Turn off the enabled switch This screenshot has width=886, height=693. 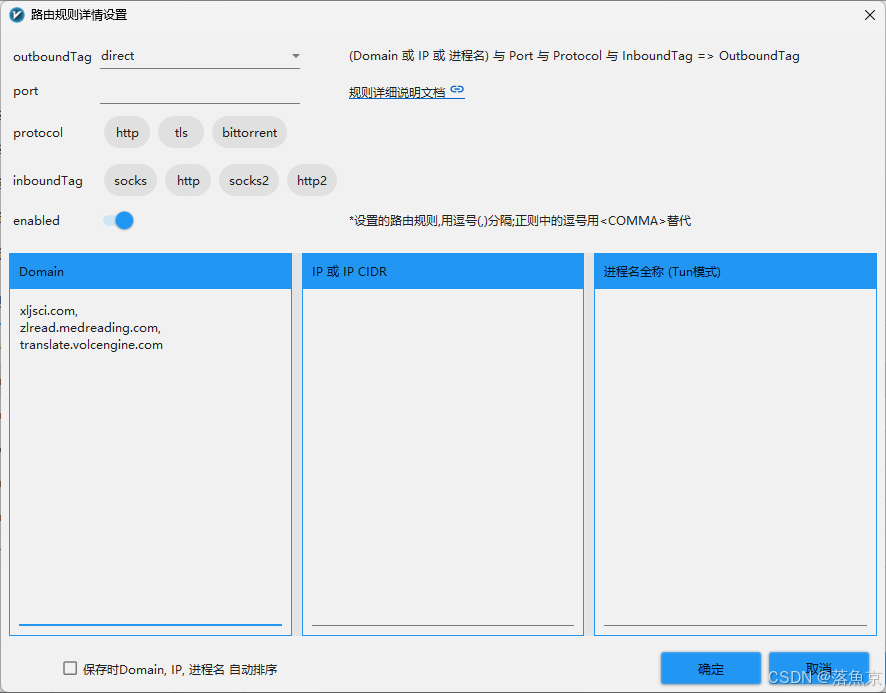[119, 220]
